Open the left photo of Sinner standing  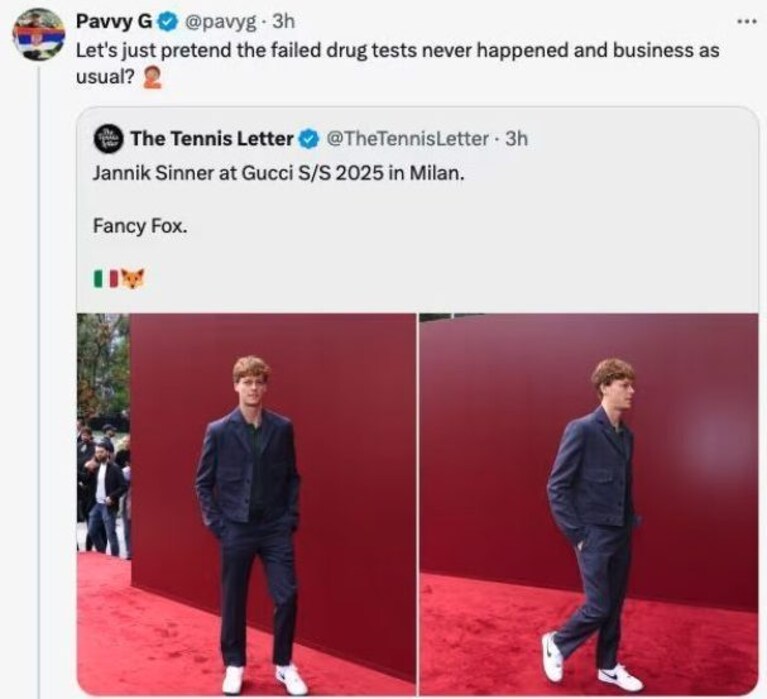point(247,504)
